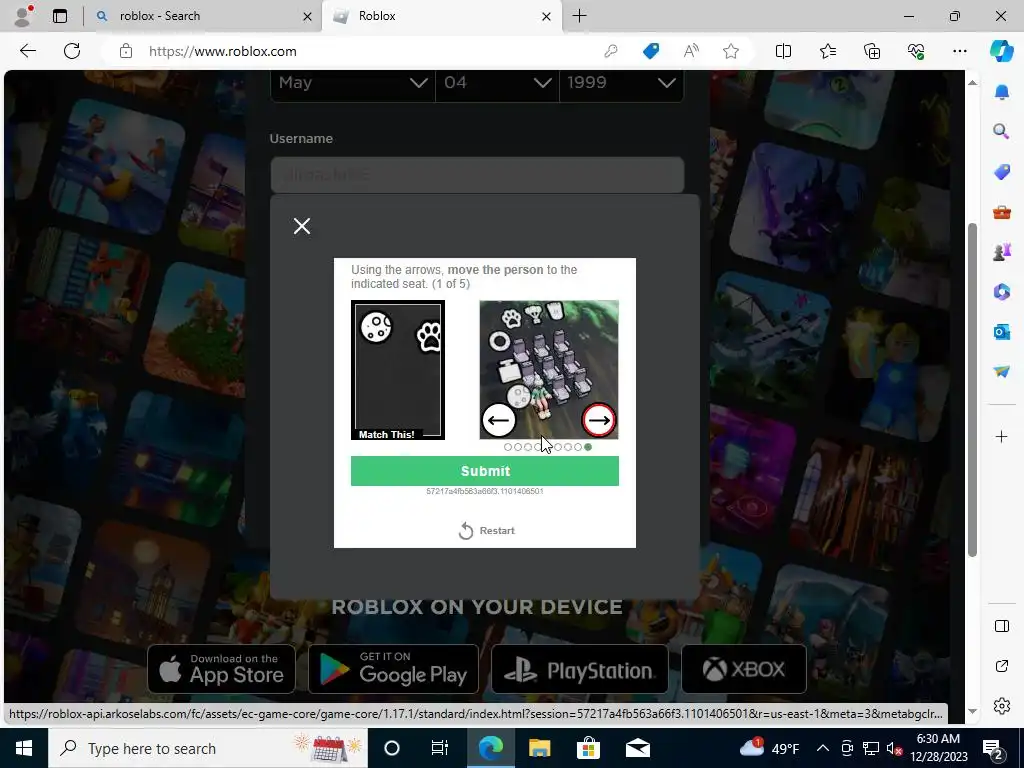Close the roblox - Search tab

pyautogui.click(x=307, y=16)
